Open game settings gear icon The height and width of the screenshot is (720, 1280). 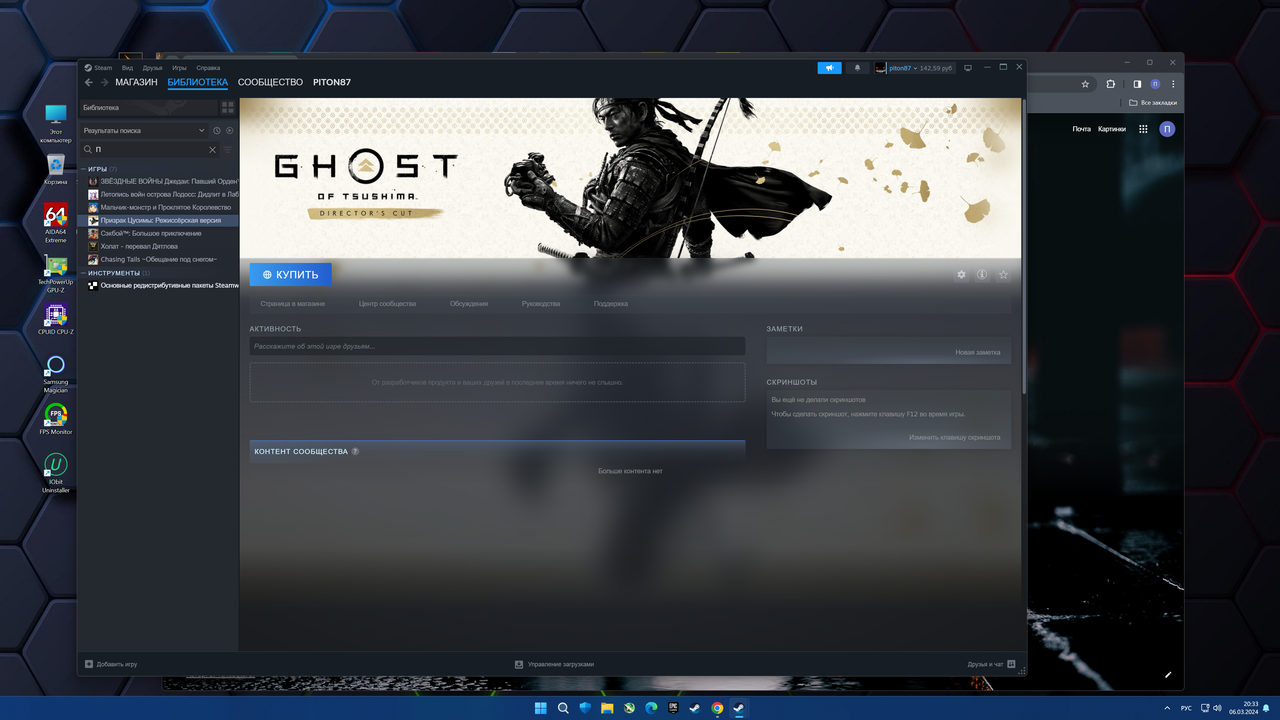[961, 274]
